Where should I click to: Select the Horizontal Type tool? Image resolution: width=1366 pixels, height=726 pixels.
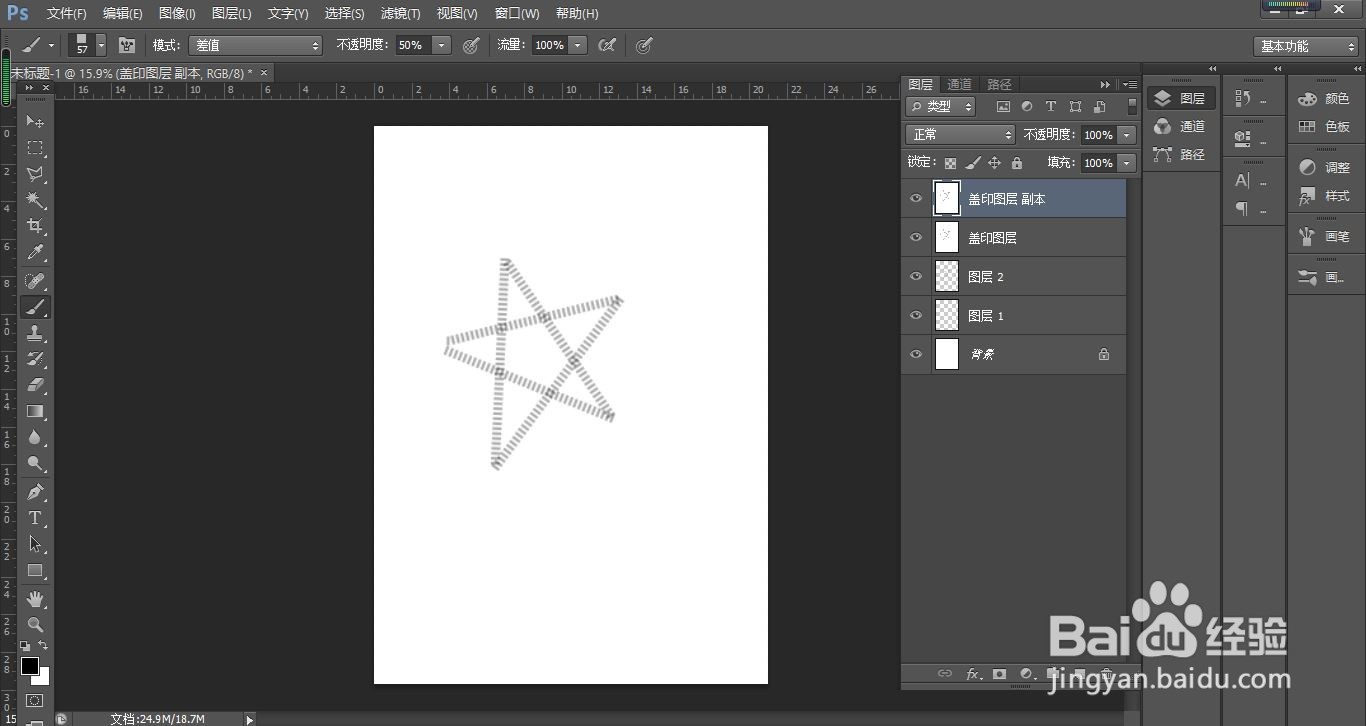coord(35,518)
